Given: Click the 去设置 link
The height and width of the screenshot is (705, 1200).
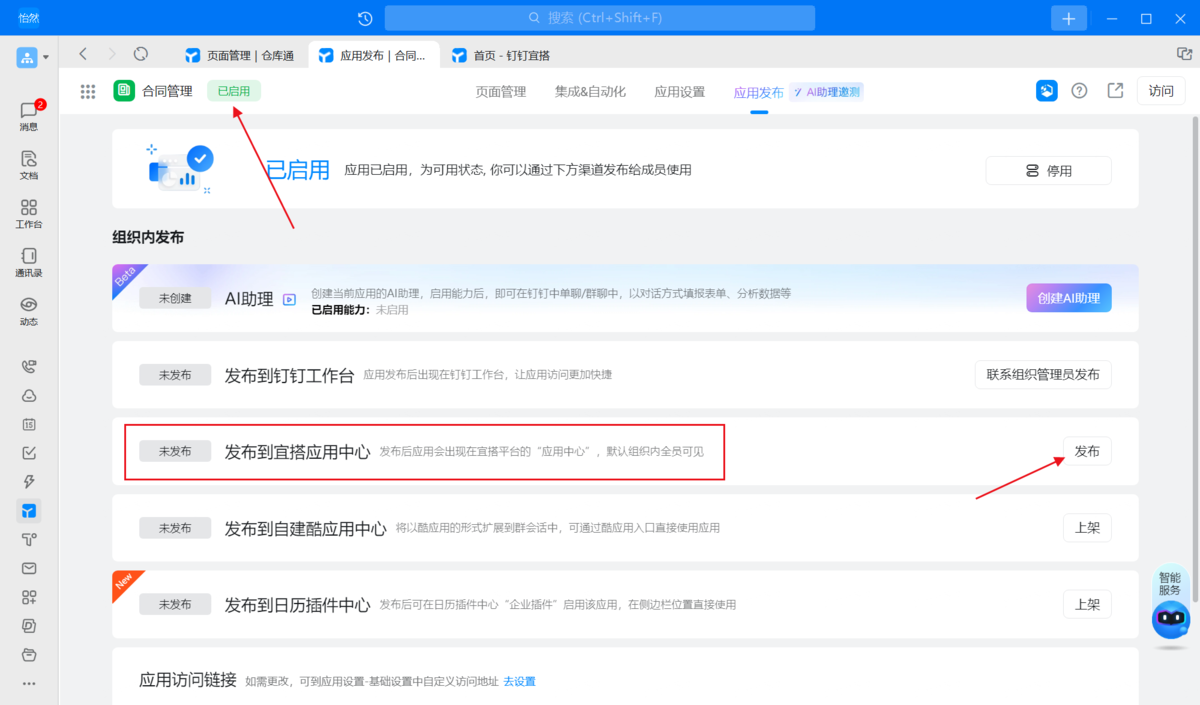Looking at the screenshot, I should [x=519, y=682].
